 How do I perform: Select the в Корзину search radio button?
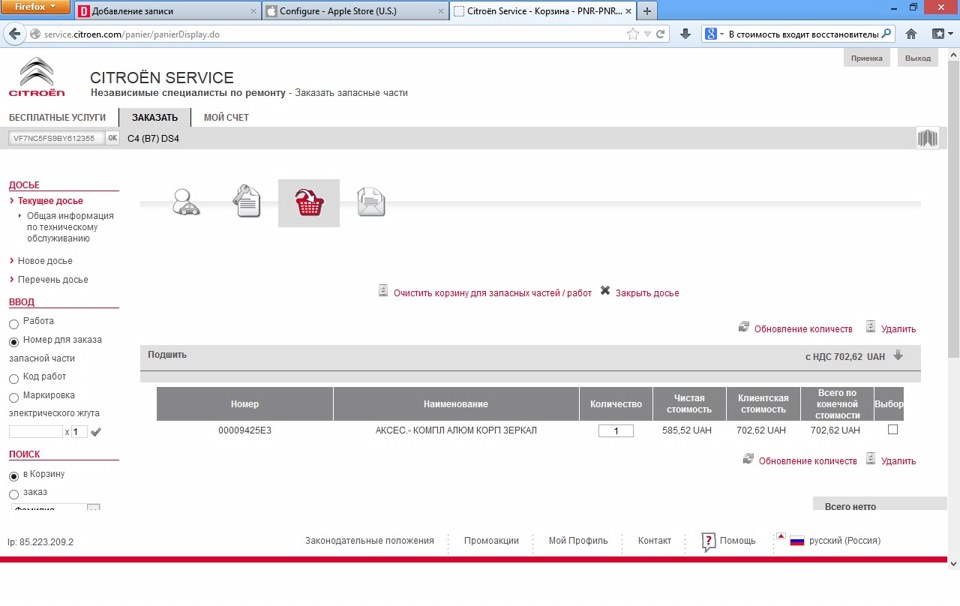click(13, 476)
